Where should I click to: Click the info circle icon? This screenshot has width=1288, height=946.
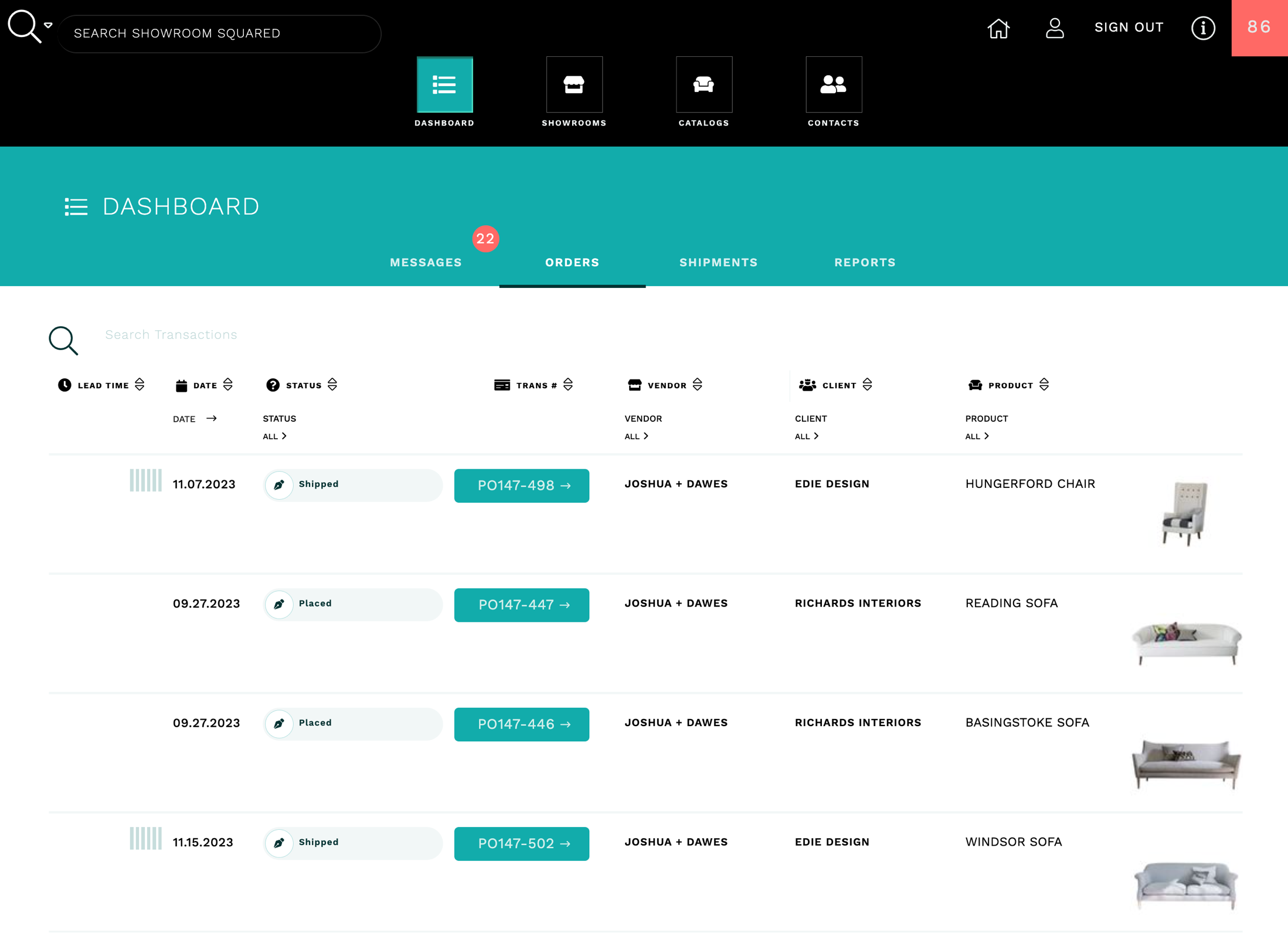point(1202,28)
